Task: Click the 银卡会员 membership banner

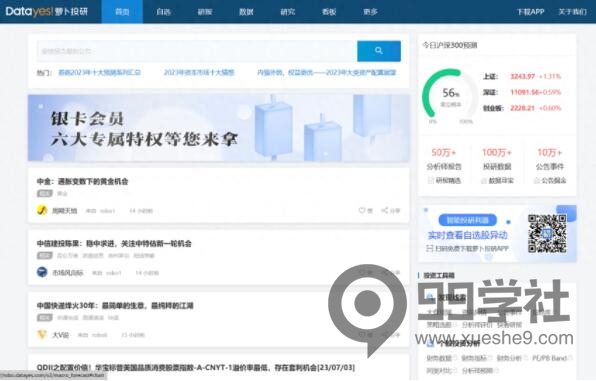Action: (x=219, y=128)
